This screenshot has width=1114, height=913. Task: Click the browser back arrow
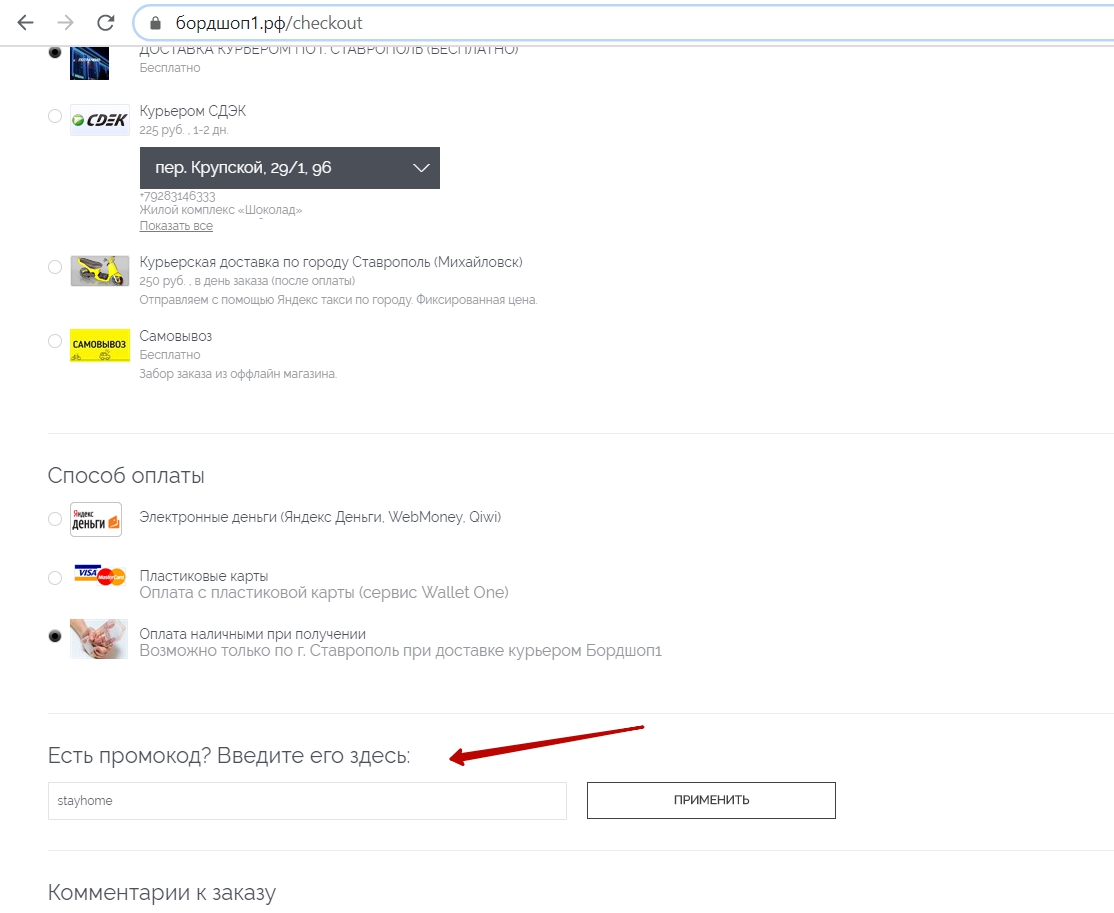[26, 22]
